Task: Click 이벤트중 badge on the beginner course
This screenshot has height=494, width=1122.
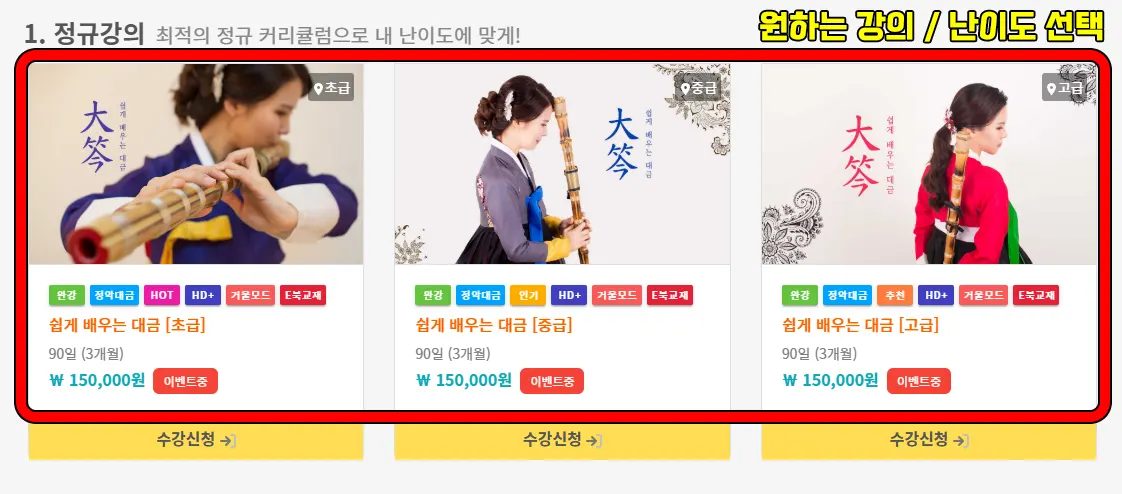Action: click(x=185, y=381)
